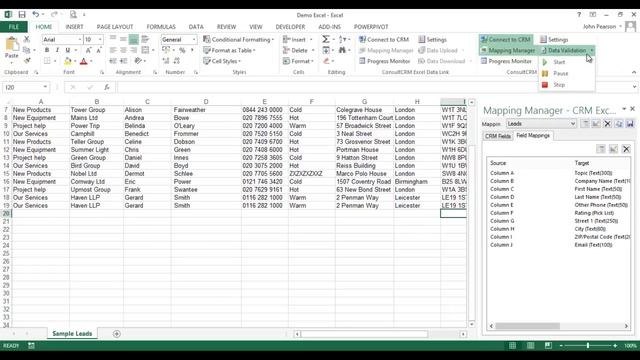Close the Mapping Manager pane
The width and height of the screenshot is (640, 360).
pos(632,109)
